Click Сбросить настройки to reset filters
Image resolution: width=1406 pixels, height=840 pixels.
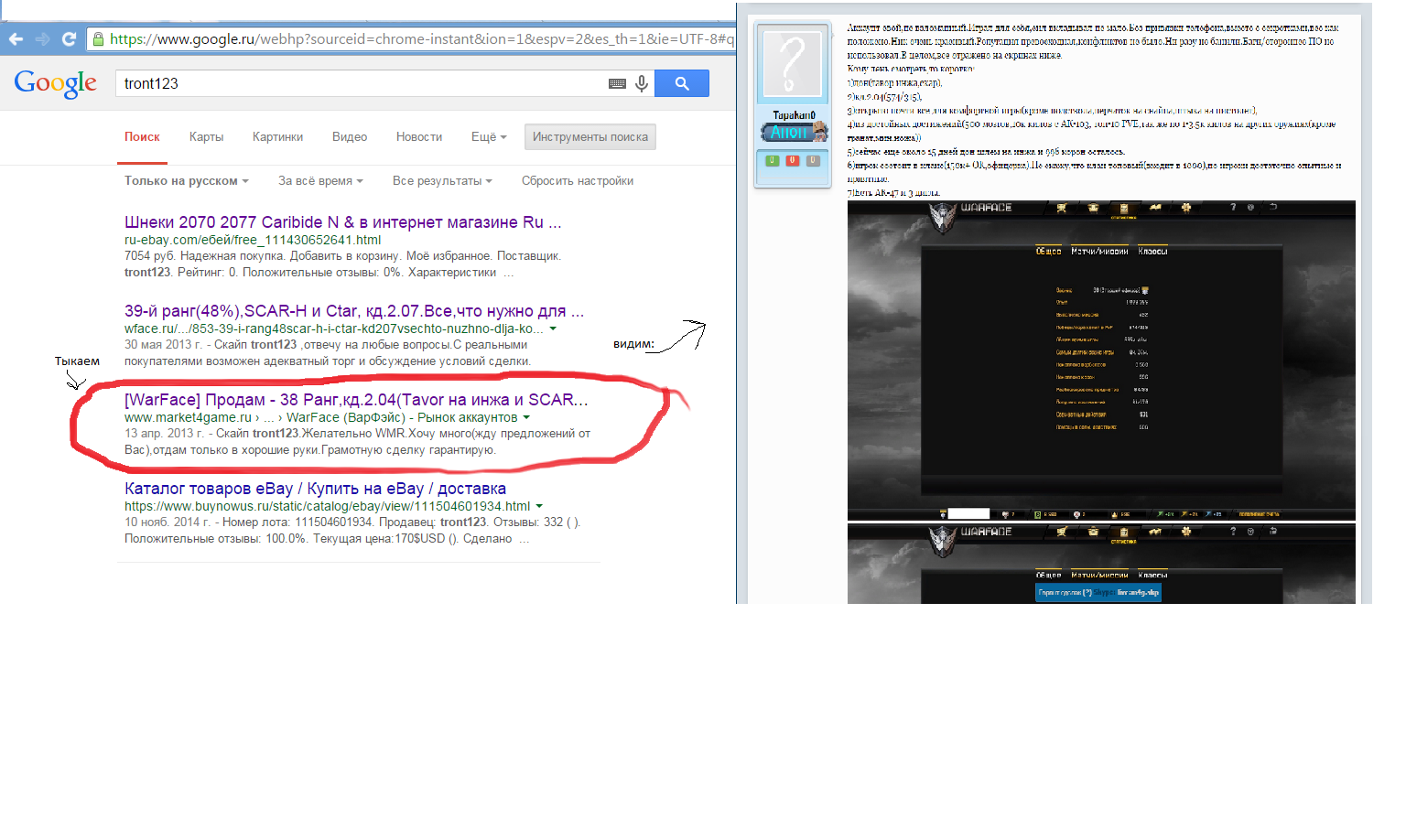(578, 180)
